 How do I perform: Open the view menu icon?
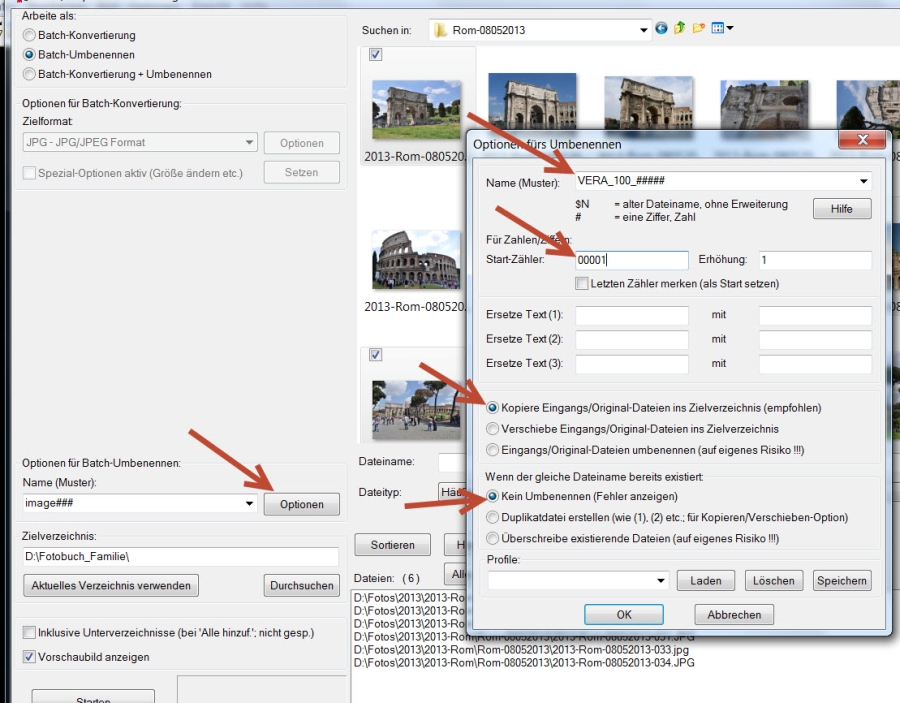click(722, 29)
